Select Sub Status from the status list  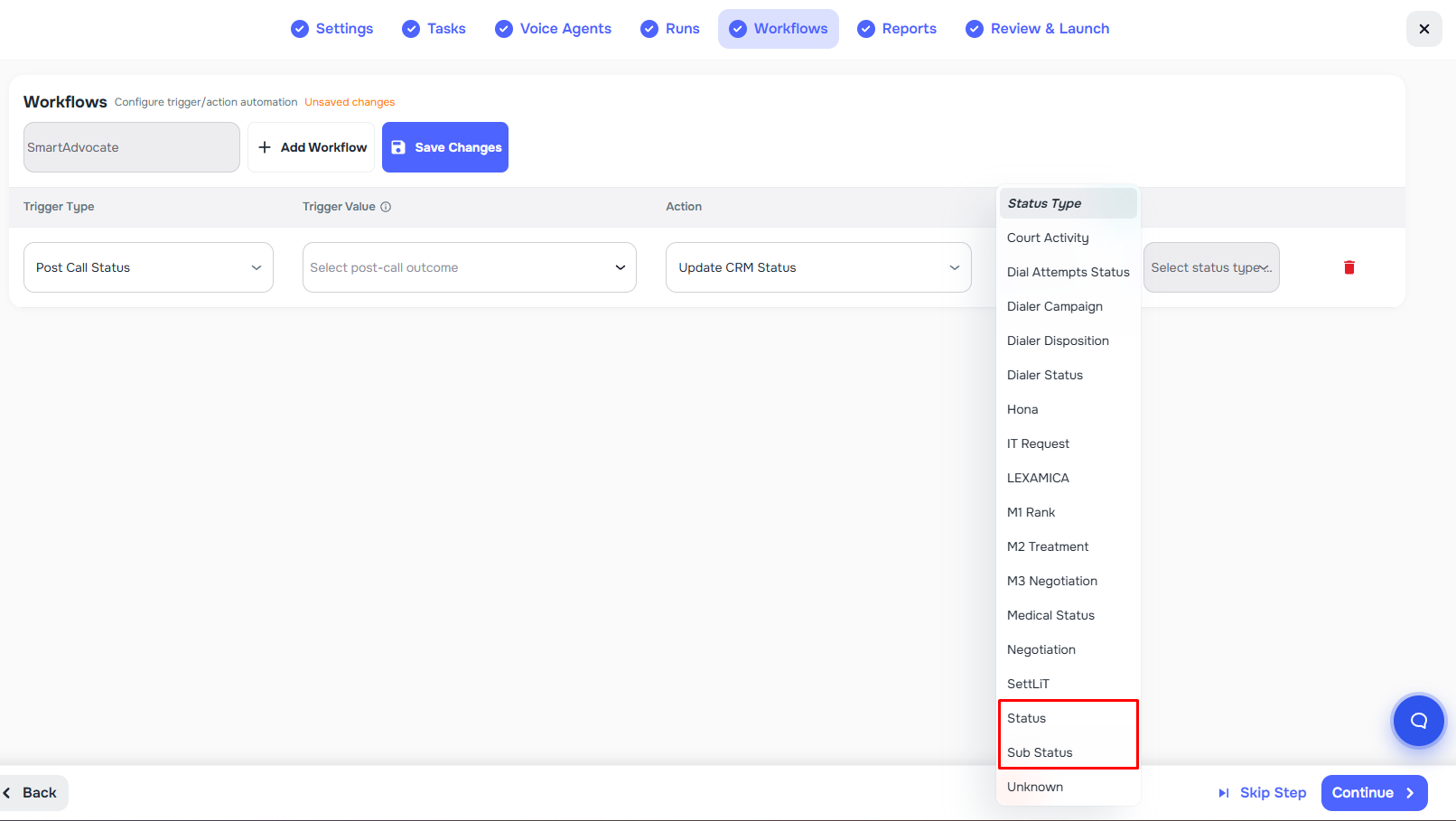1040,752
